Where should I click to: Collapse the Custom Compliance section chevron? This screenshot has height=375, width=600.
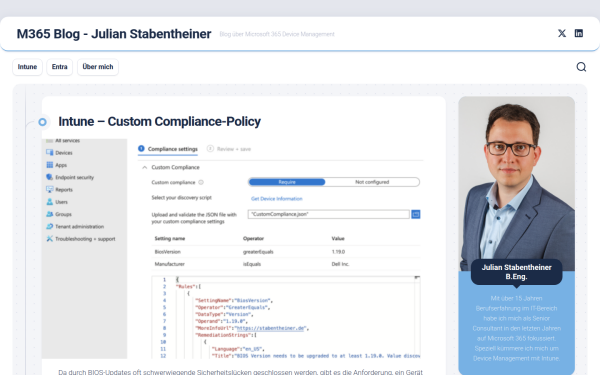[x=145, y=167]
